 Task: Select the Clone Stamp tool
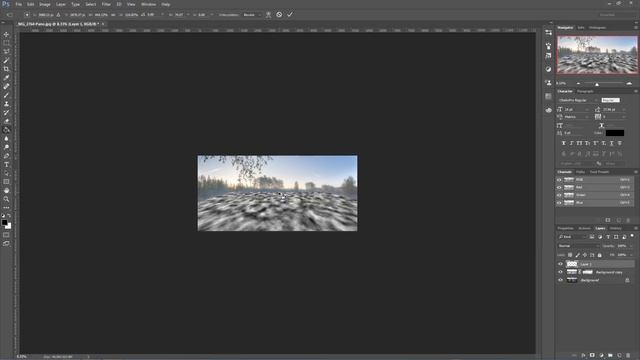click(6, 104)
